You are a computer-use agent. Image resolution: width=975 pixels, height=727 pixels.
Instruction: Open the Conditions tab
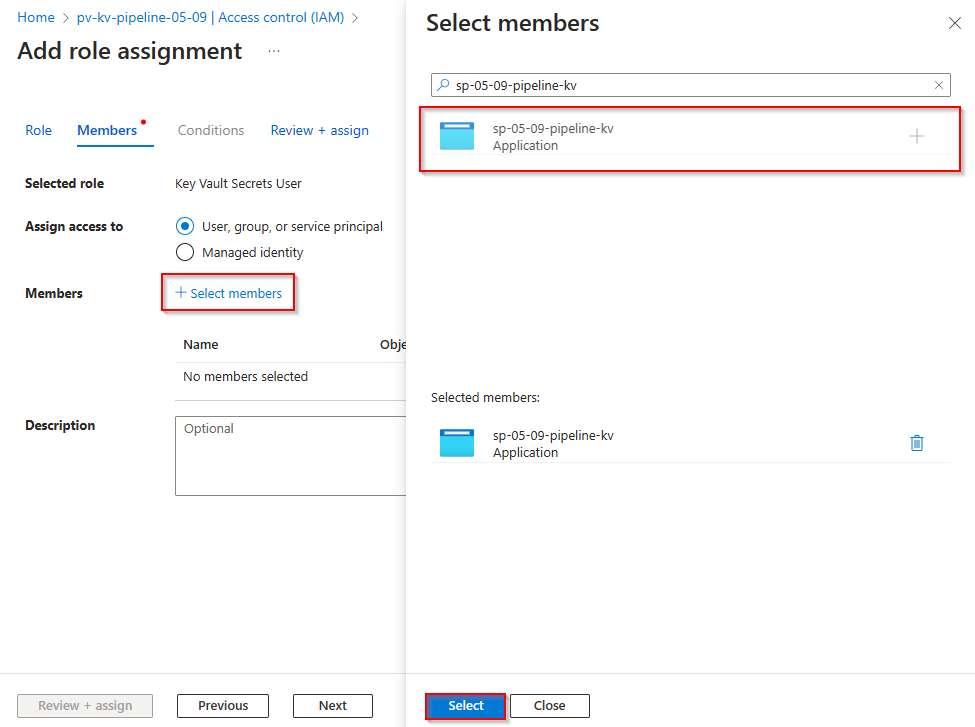[x=210, y=130]
